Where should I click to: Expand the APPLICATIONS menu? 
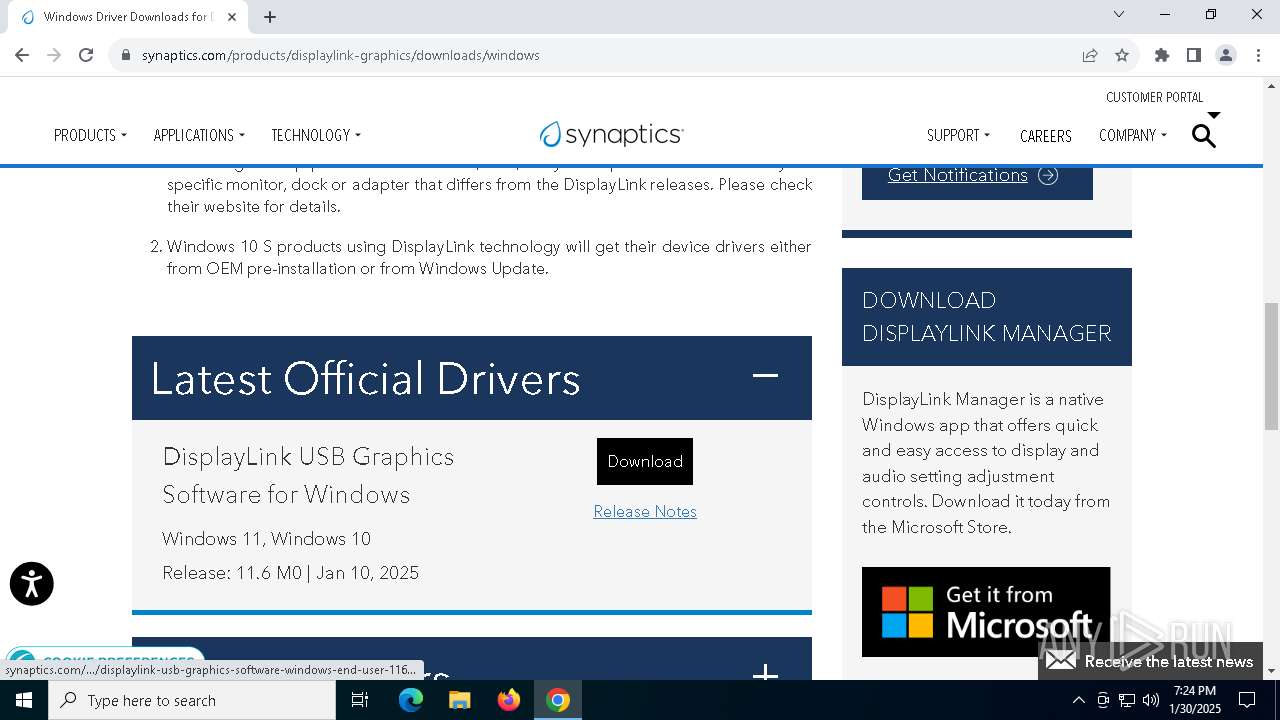(x=199, y=135)
